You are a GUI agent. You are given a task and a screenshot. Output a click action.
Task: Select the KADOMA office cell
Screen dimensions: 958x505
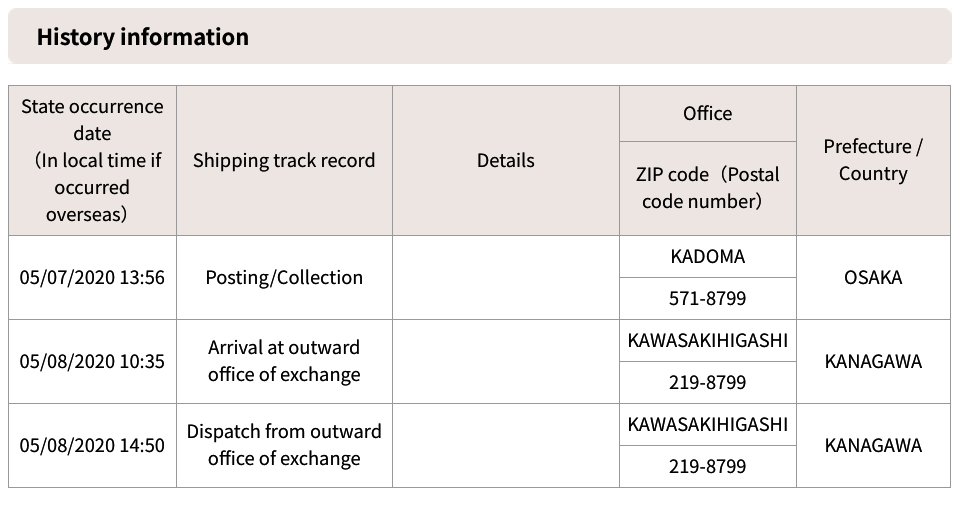point(708,256)
